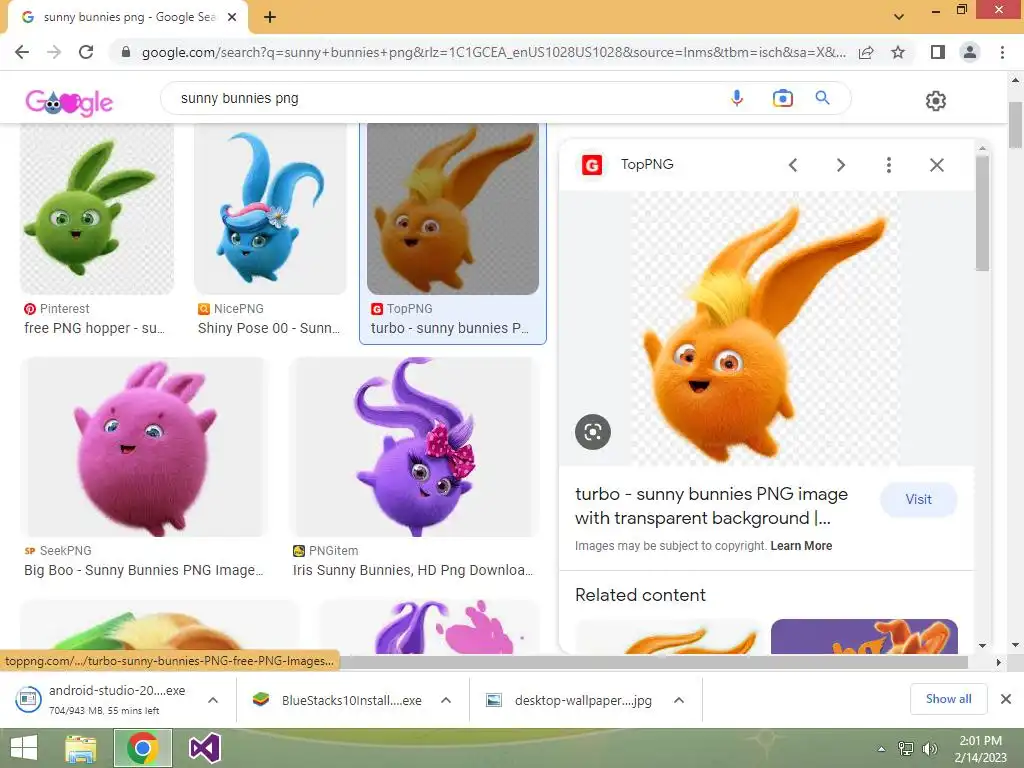Close the downloads bar

point(1006,699)
